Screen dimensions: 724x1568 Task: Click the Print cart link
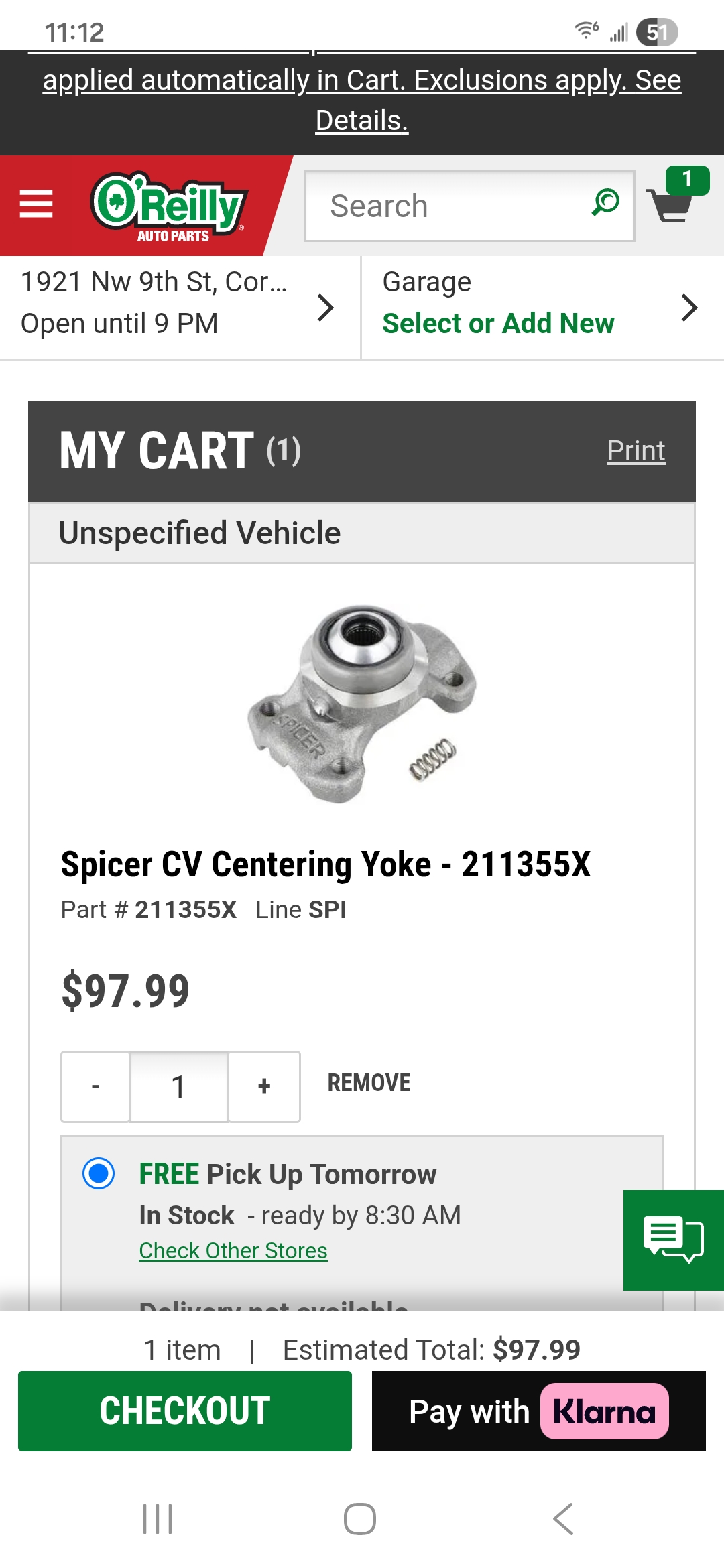636,451
